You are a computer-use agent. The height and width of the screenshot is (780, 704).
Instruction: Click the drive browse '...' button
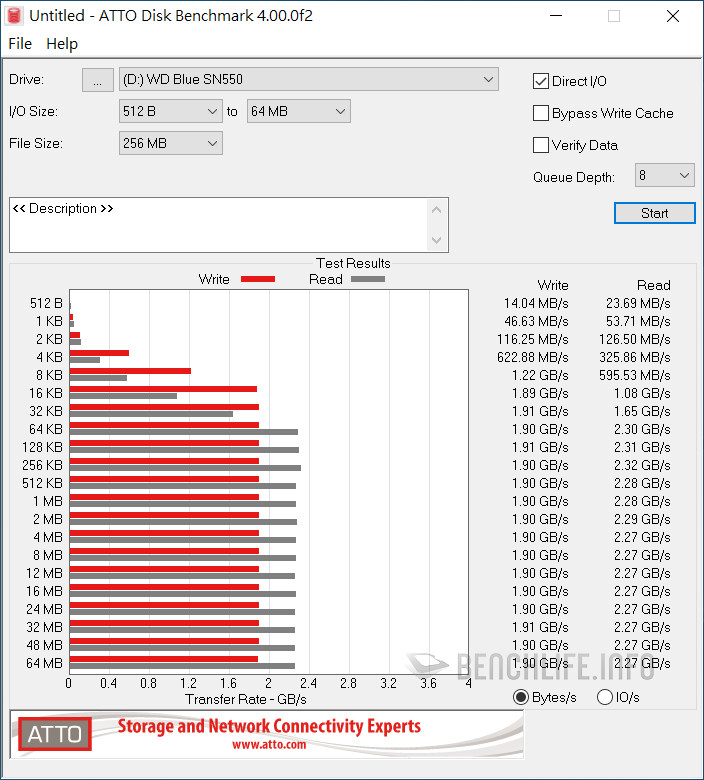tap(98, 80)
